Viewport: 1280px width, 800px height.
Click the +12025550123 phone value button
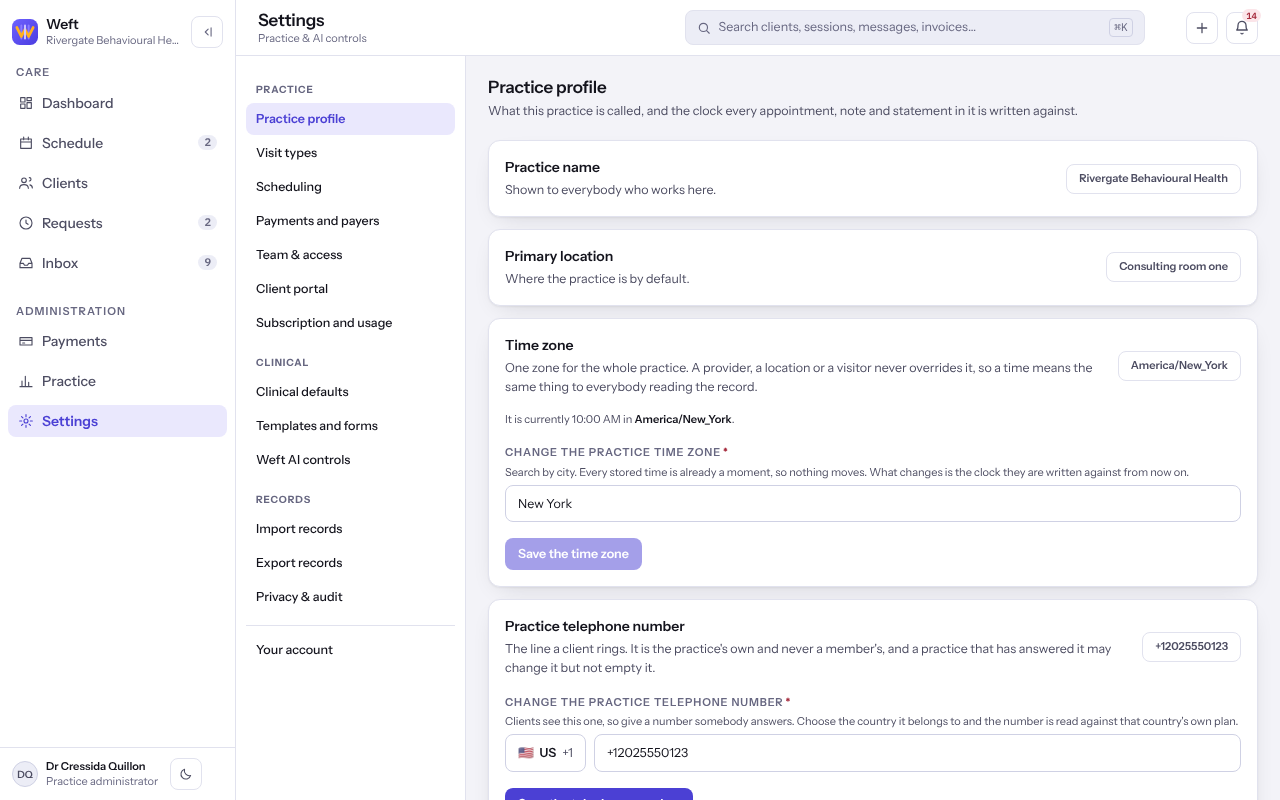(1191, 647)
